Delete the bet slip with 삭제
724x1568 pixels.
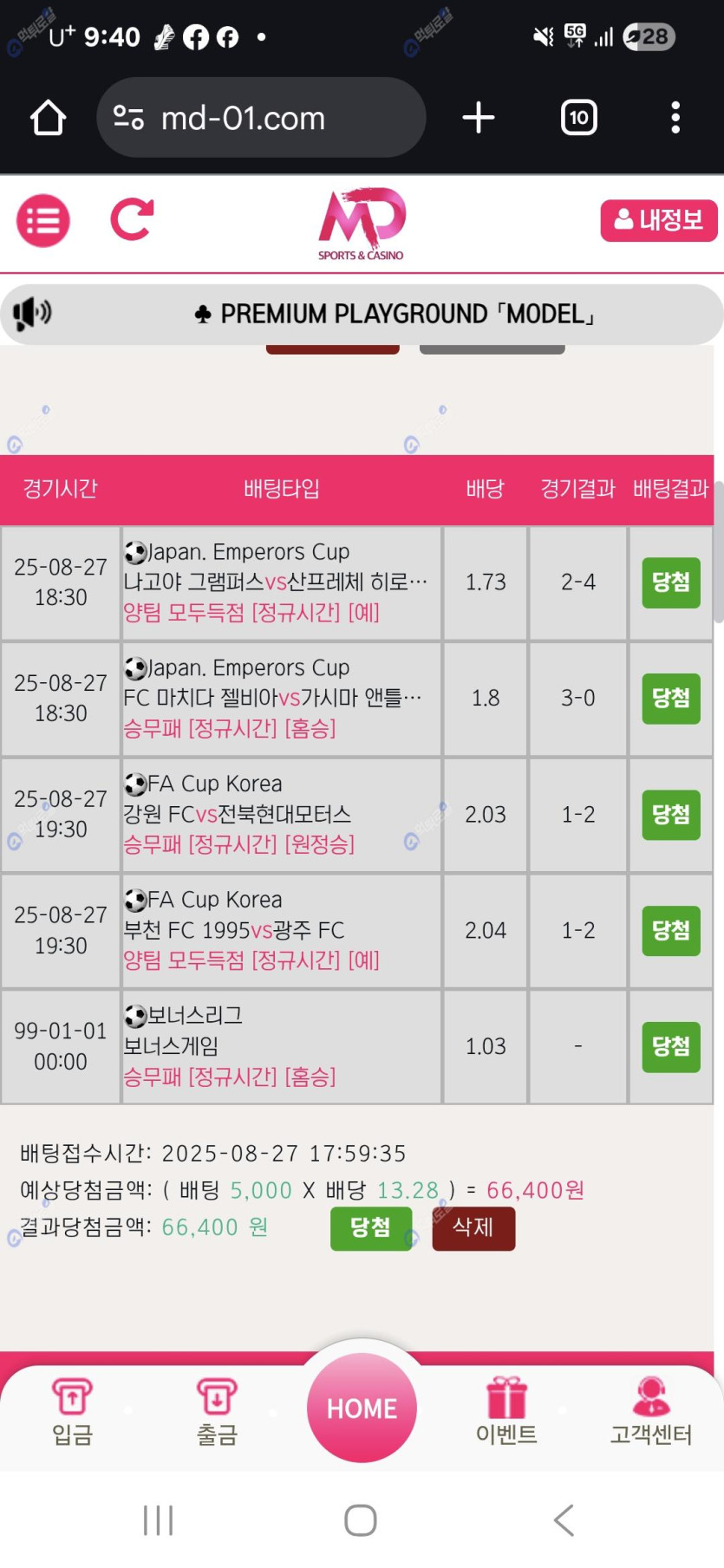click(473, 1227)
